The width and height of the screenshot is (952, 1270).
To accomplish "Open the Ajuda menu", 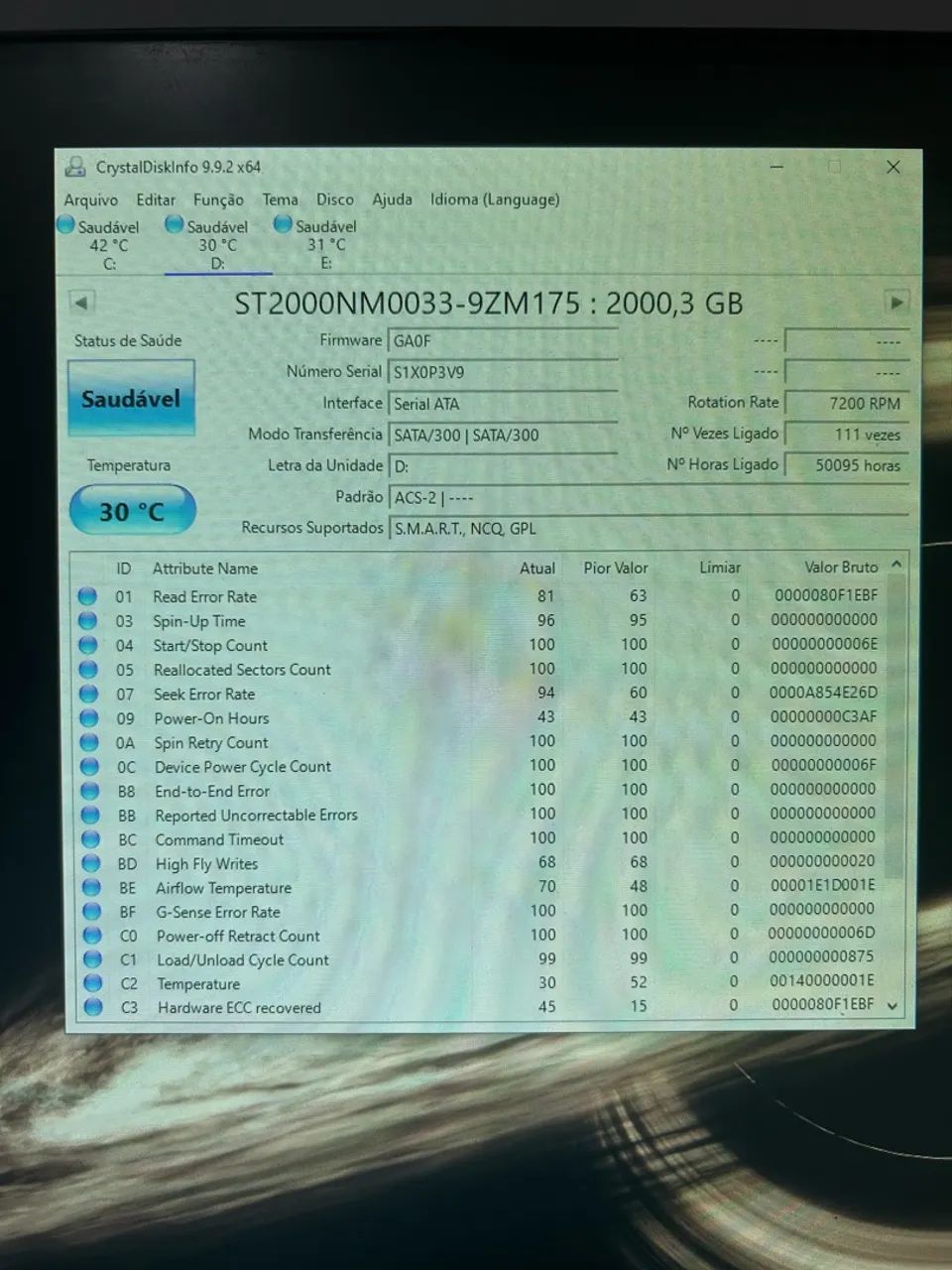I will (392, 199).
